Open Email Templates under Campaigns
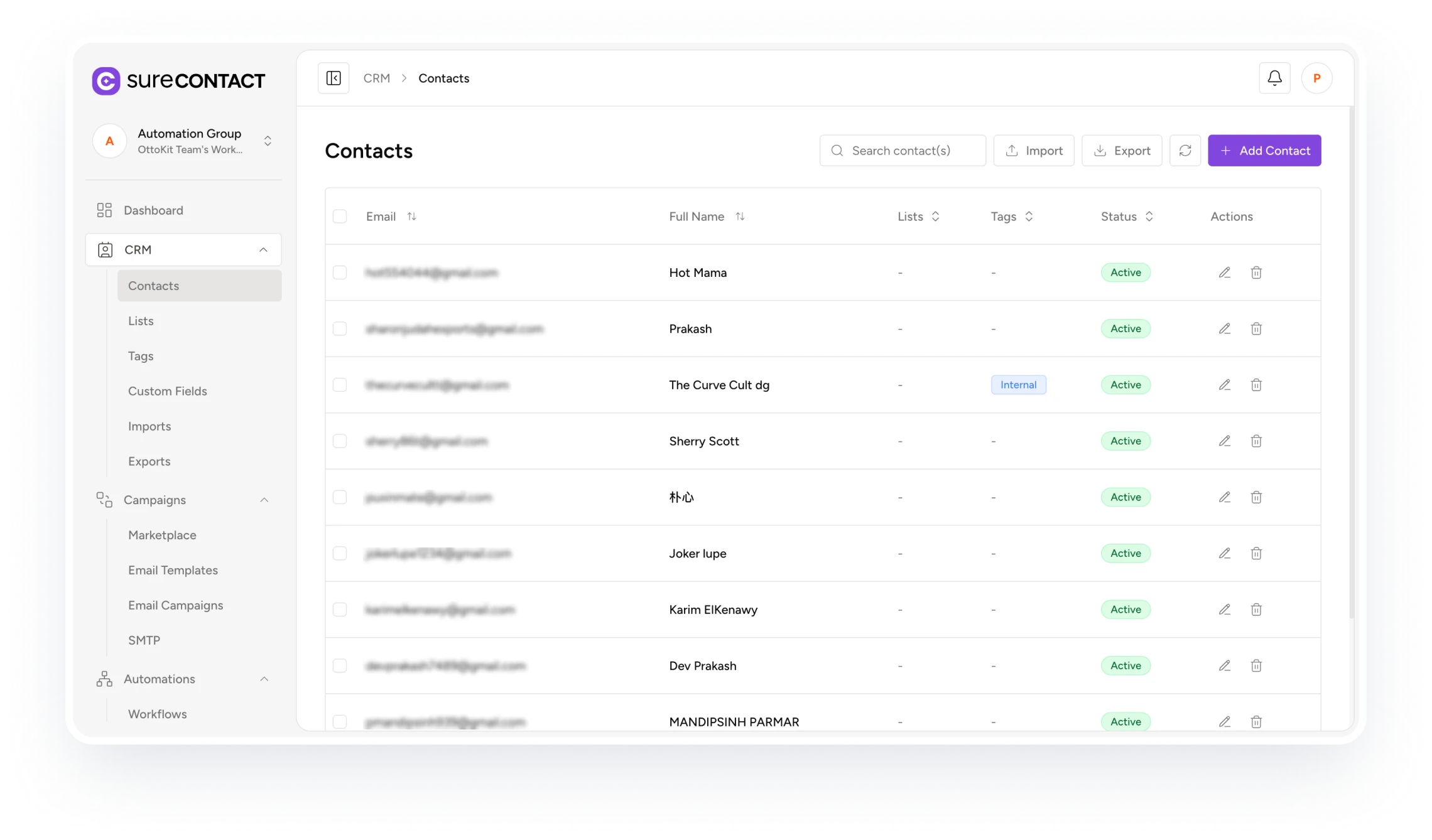1432x840 pixels. (x=173, y=570)
